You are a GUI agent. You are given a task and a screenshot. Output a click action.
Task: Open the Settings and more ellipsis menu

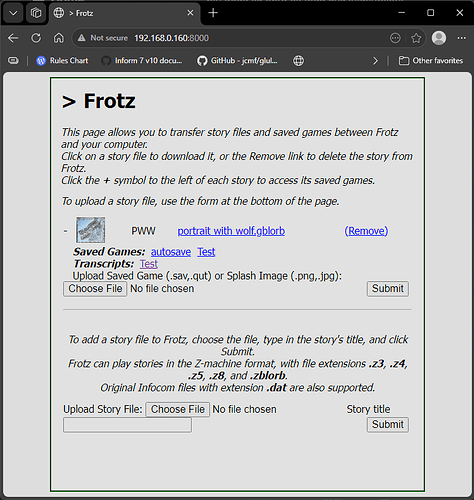click(462, 38)
